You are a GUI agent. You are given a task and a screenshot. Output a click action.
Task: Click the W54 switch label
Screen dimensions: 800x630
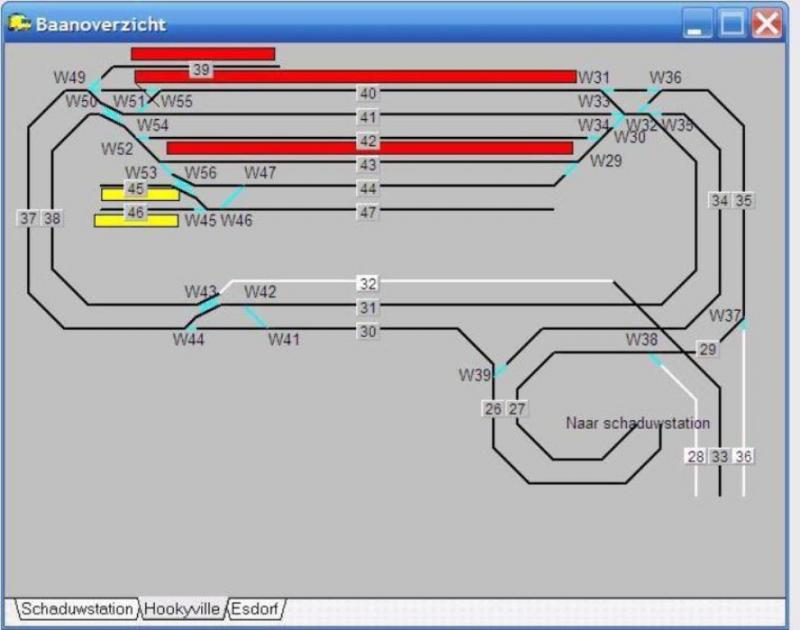[x=153, y=125]
